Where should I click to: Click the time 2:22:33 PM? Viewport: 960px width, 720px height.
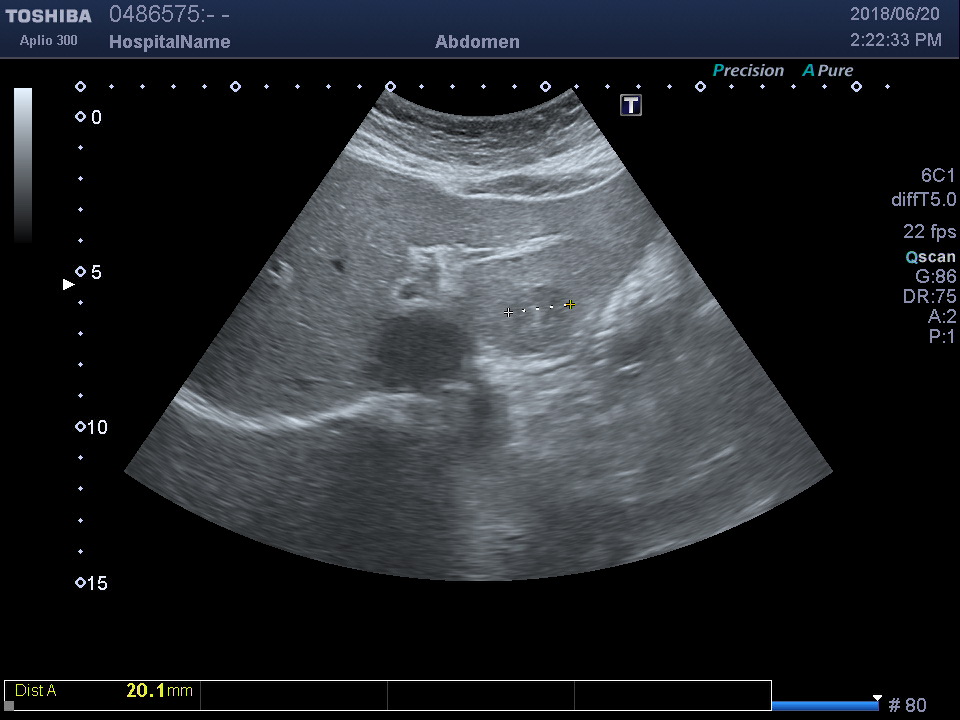tap(896, 40)
